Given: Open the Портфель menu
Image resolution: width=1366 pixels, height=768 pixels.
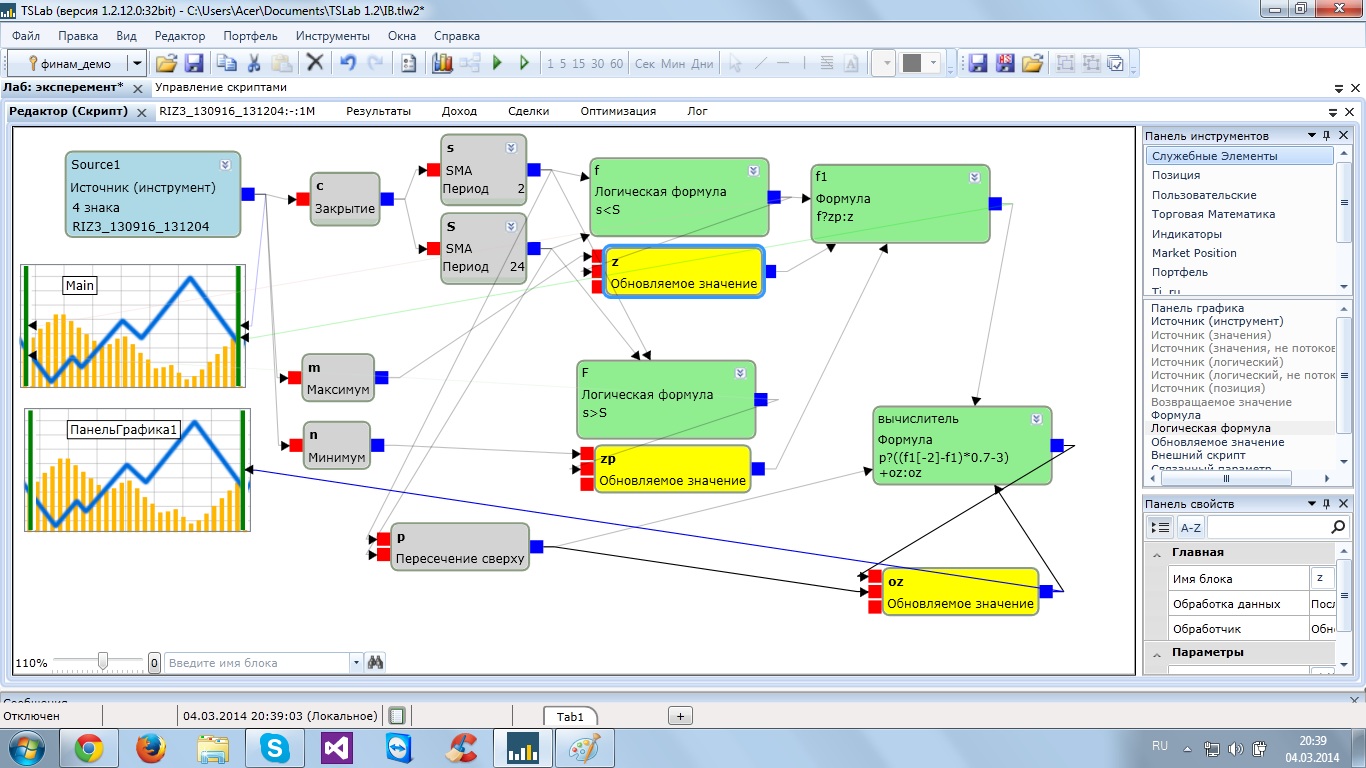Looking at the screenshot, I should 251,36.
